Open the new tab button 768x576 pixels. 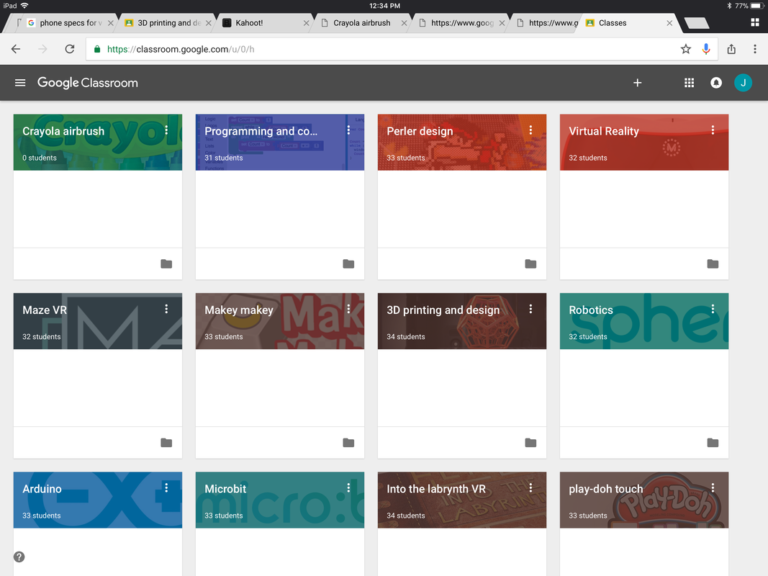[x=696, y=23]
